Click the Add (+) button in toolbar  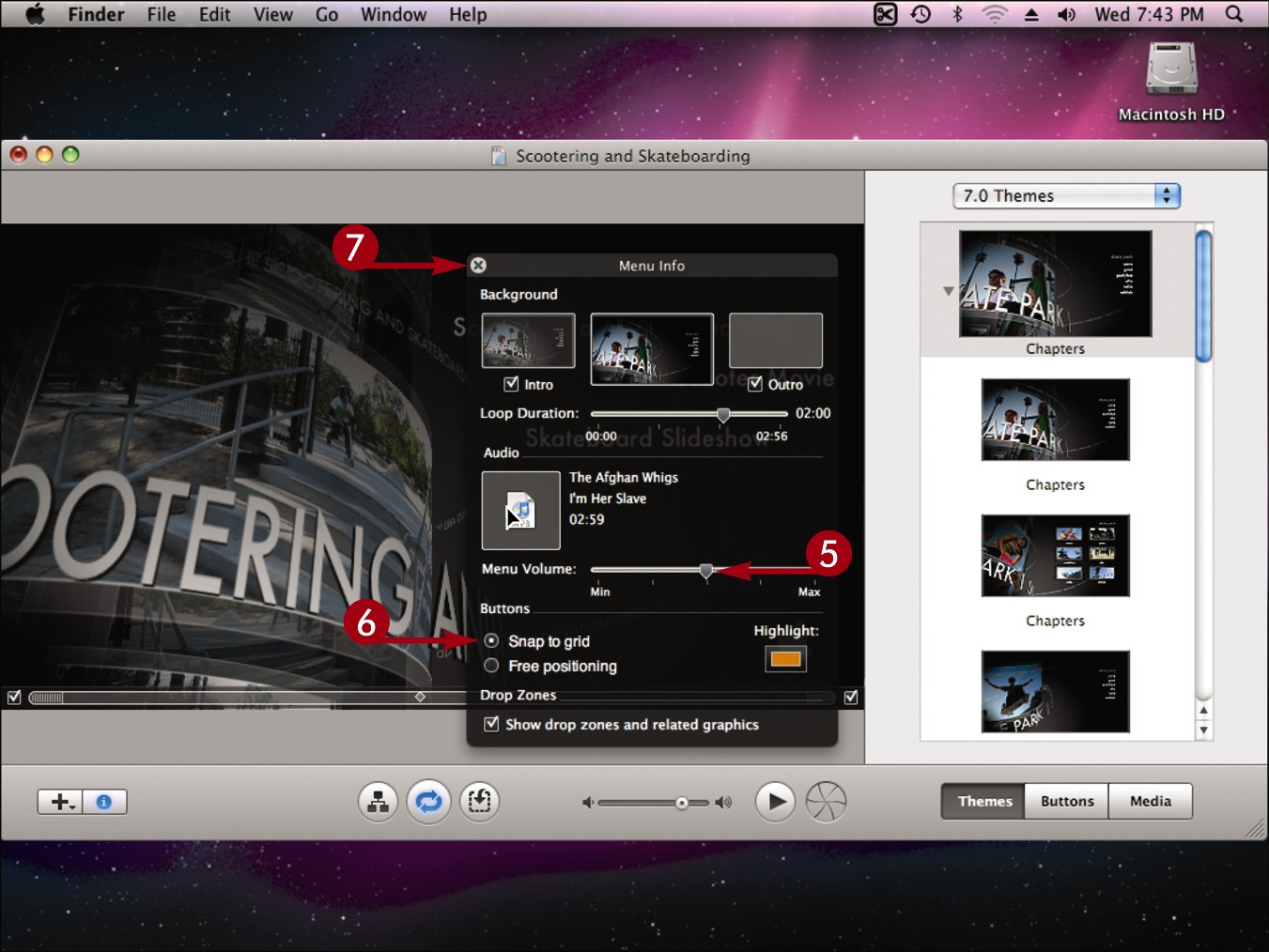click(60, 802)
